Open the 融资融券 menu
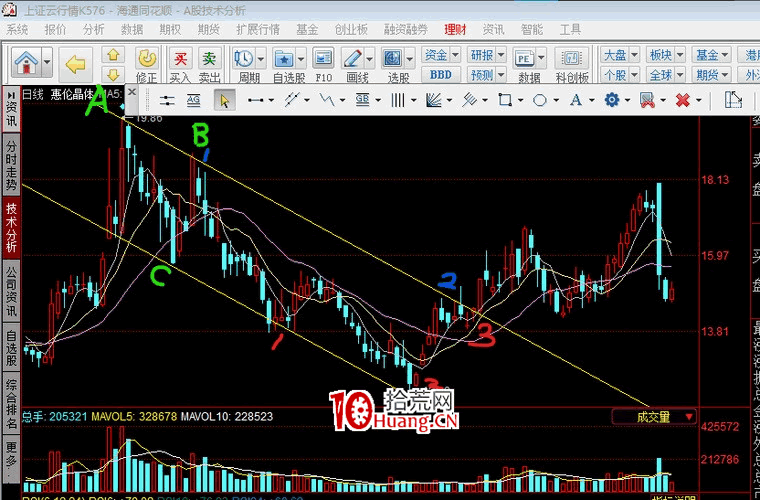This screenshot has height=500, width=760. [x=406, y=30]
